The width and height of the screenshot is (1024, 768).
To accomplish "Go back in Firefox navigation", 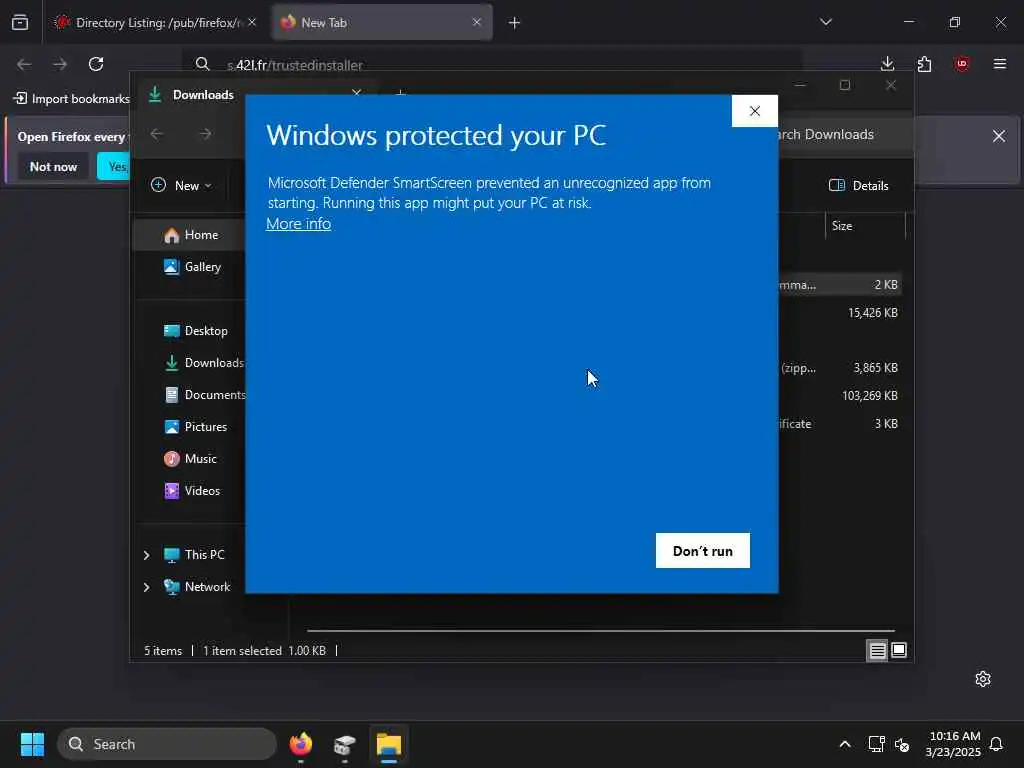I will click(24, 64).
